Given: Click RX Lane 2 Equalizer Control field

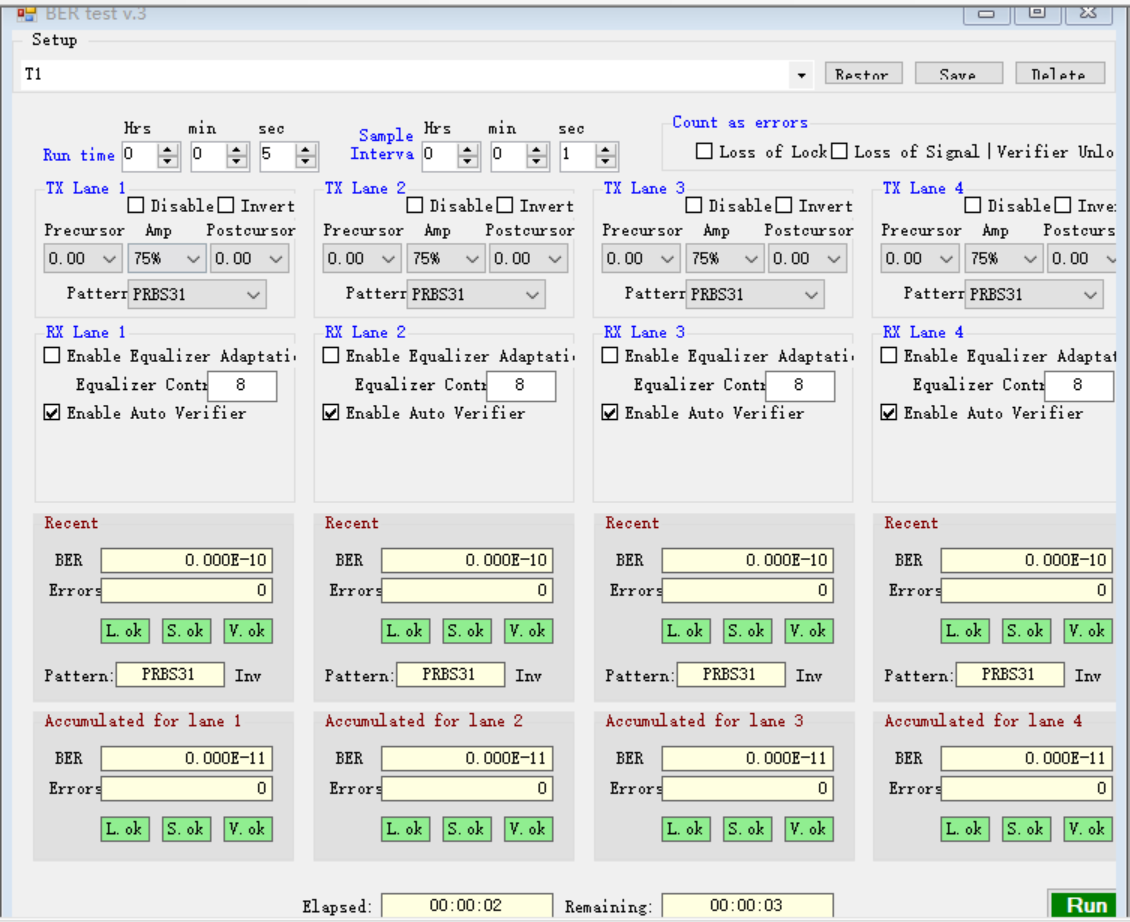Looking at the screenshot, I should 520,385.
